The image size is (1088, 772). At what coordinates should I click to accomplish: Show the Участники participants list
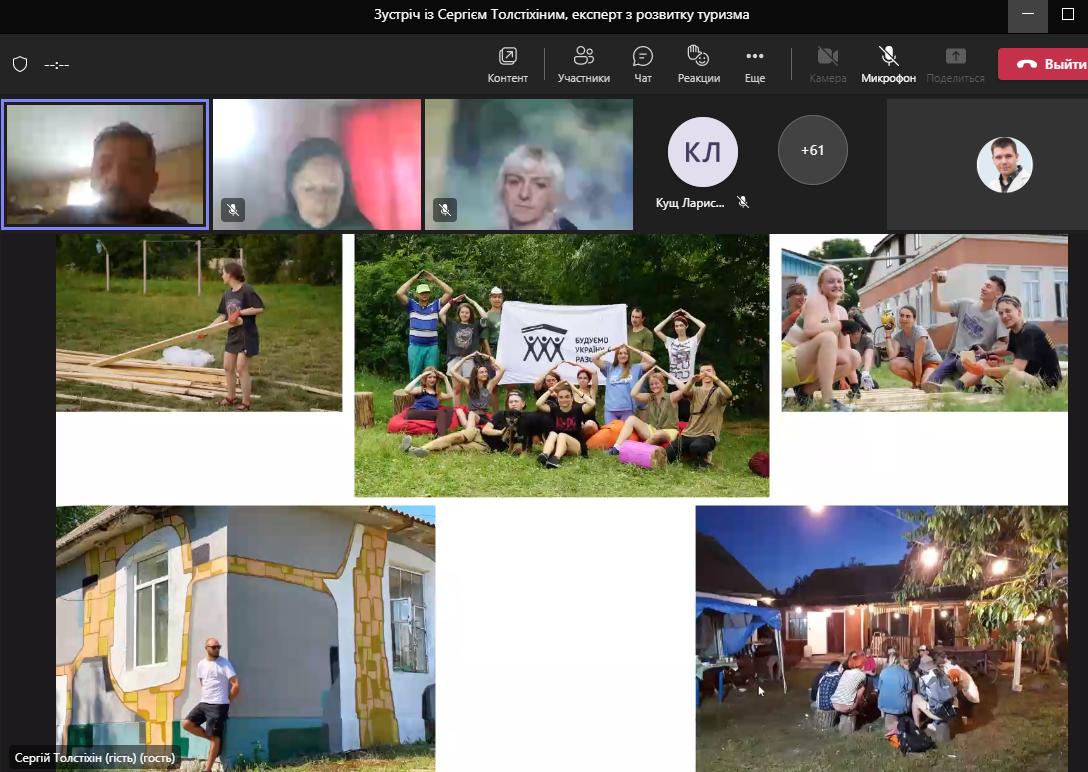point(583,64)
